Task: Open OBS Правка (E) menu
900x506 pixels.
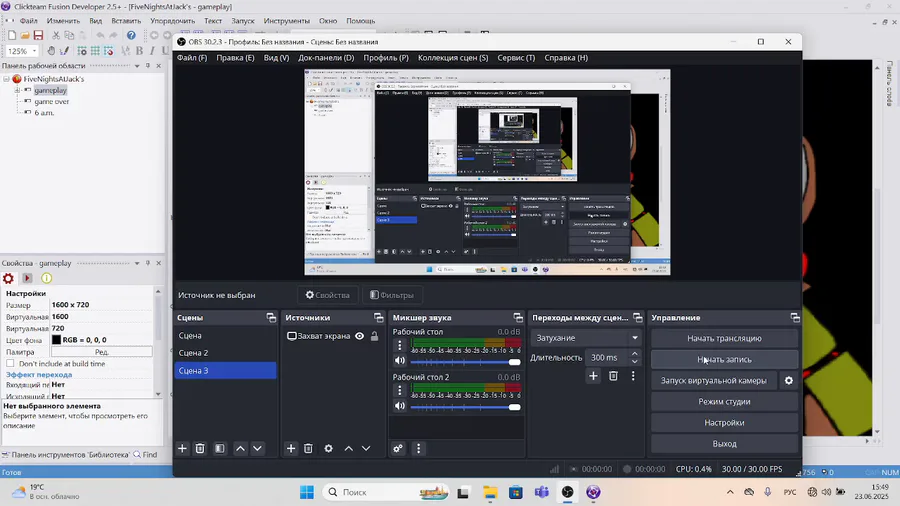Action: [235, 57]
